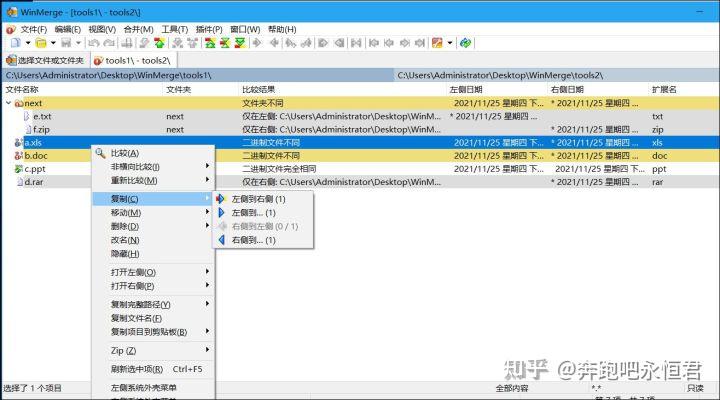Expand the 重新比较(M) submenu
The image size is (720, 400).
coord(153,180)
